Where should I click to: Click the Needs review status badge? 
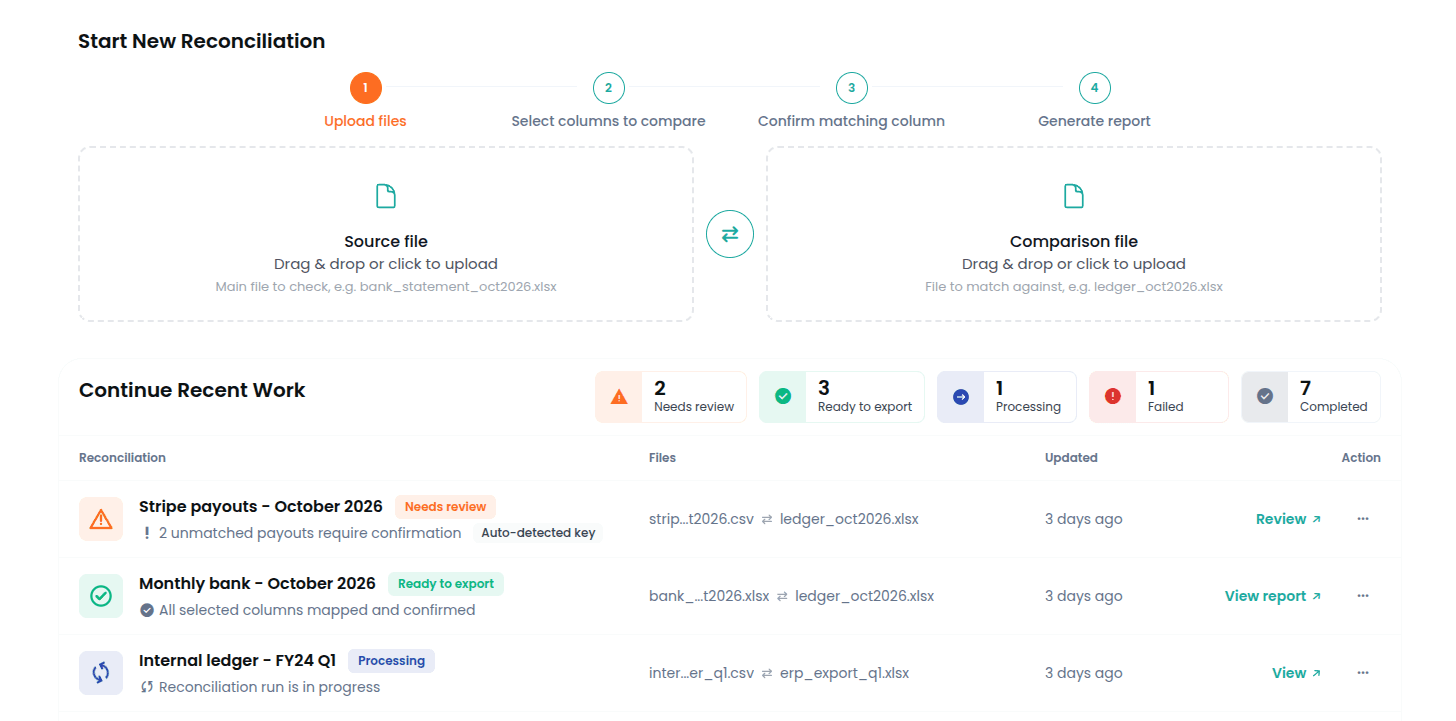[x=445, y=507]
